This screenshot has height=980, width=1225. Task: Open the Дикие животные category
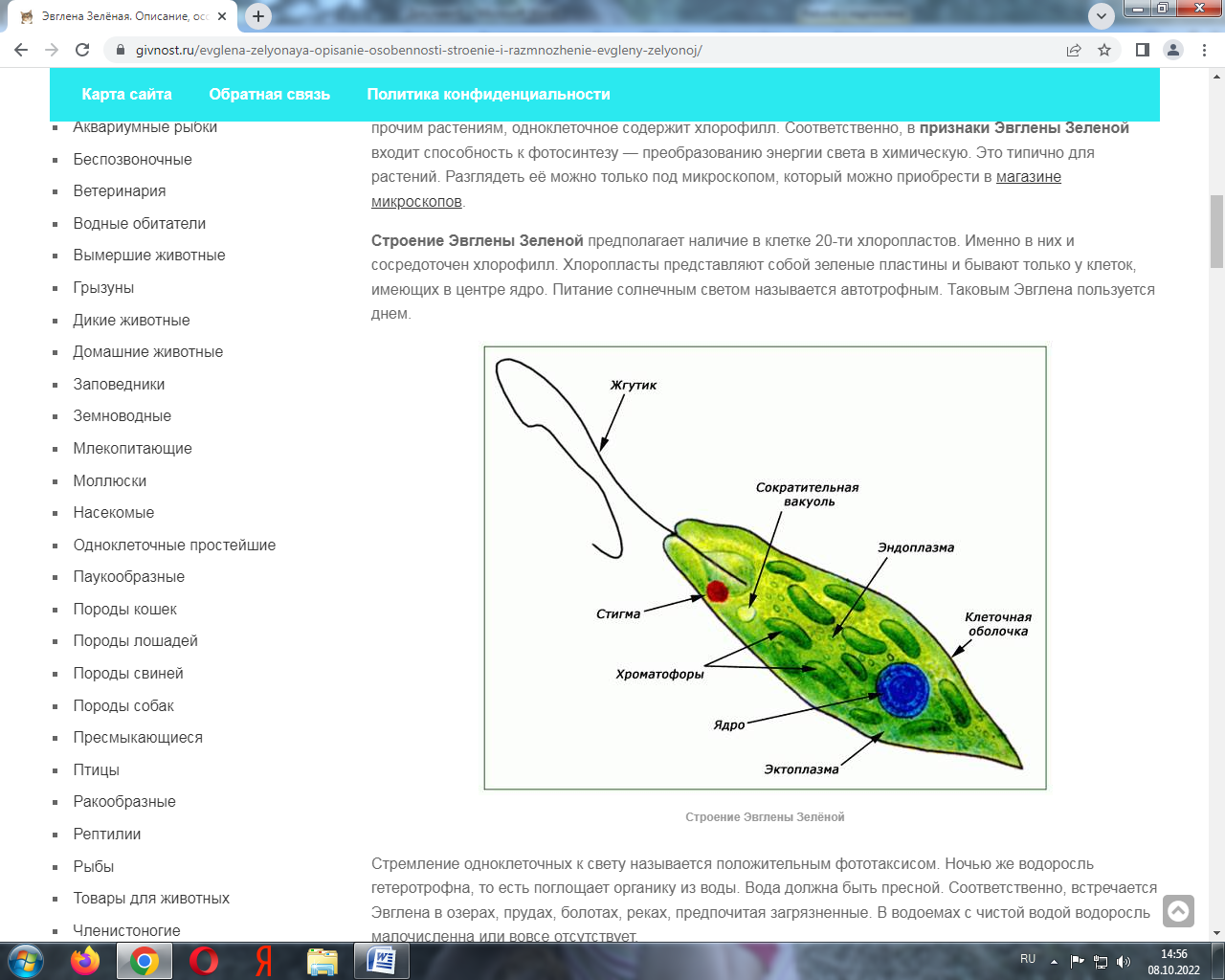coord(131,320)
